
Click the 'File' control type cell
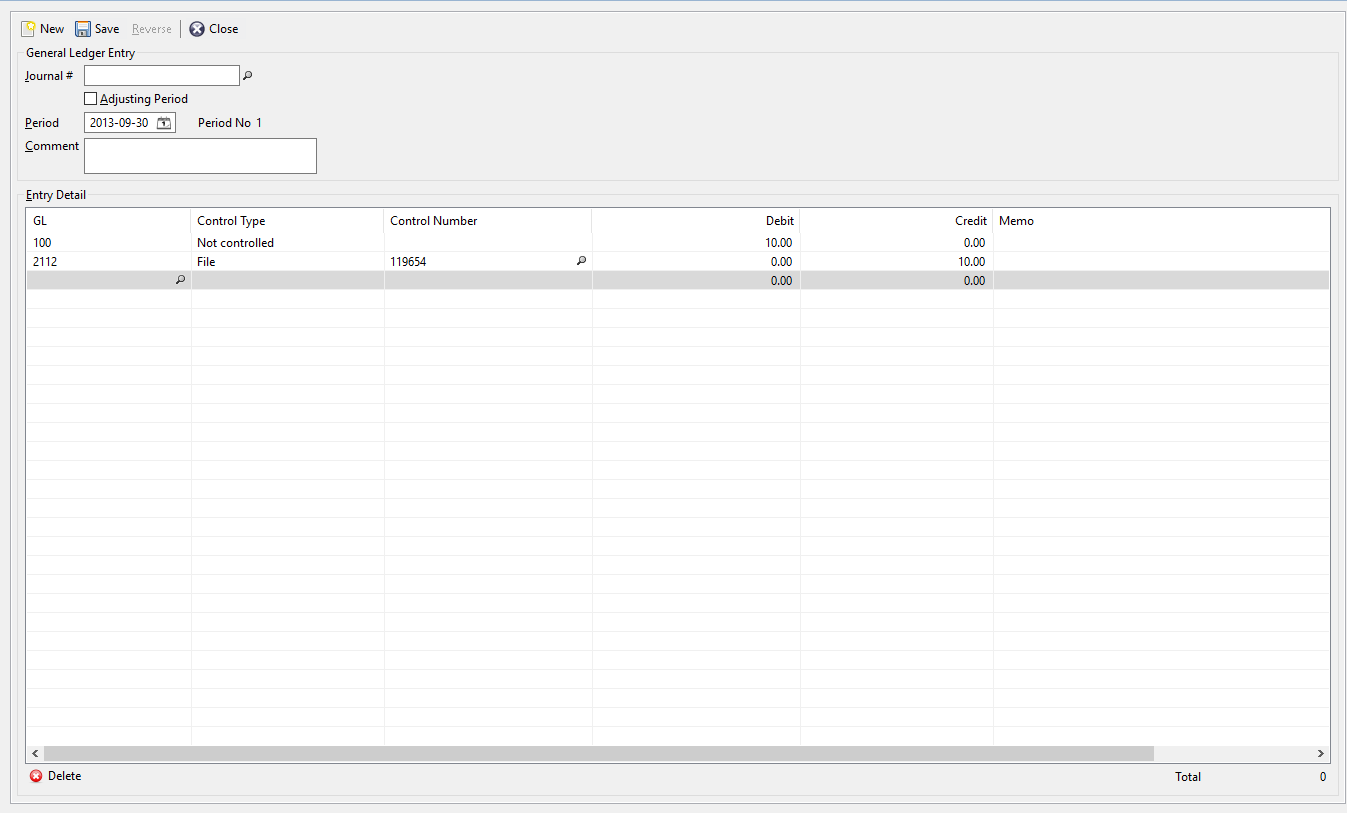click(288, 261)
